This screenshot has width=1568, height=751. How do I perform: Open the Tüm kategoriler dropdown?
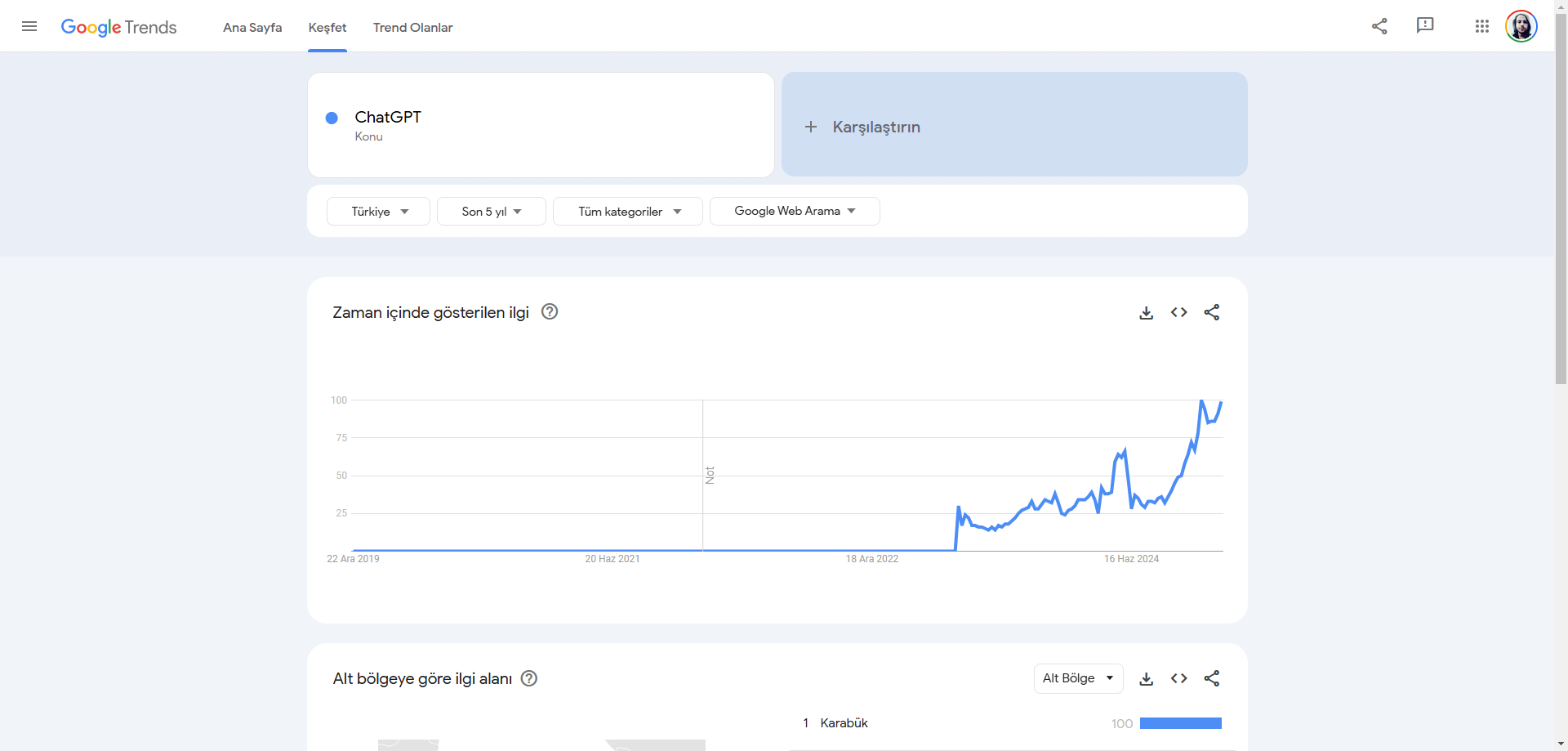628,211
